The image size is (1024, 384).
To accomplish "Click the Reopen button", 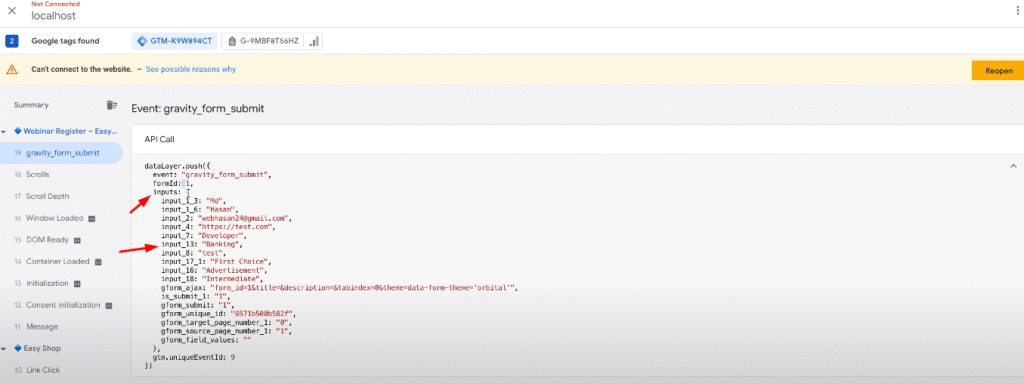I will tap(999, 71).
